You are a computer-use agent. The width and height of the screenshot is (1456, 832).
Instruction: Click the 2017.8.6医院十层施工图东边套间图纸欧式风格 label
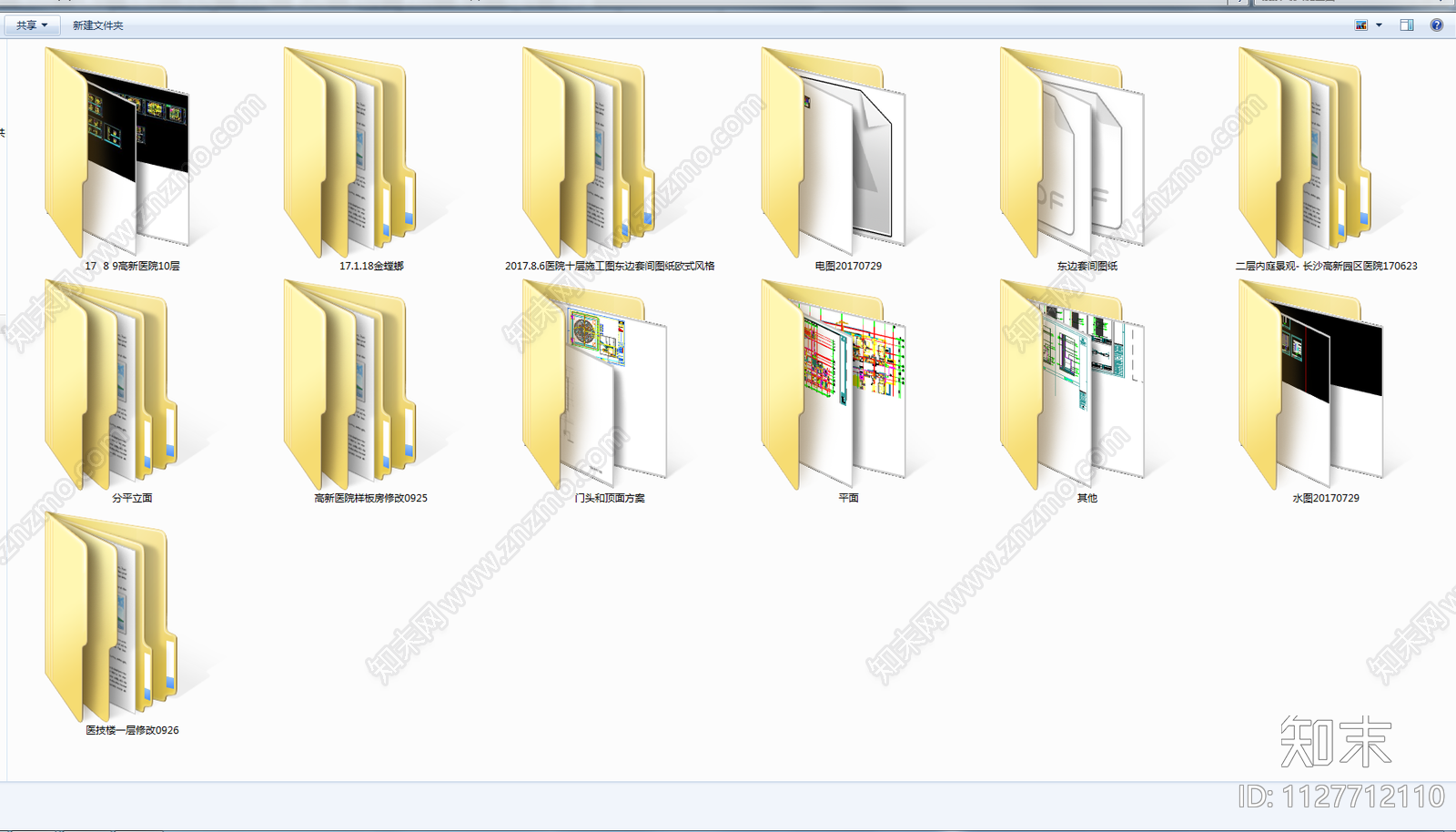(x=610, y=266)
